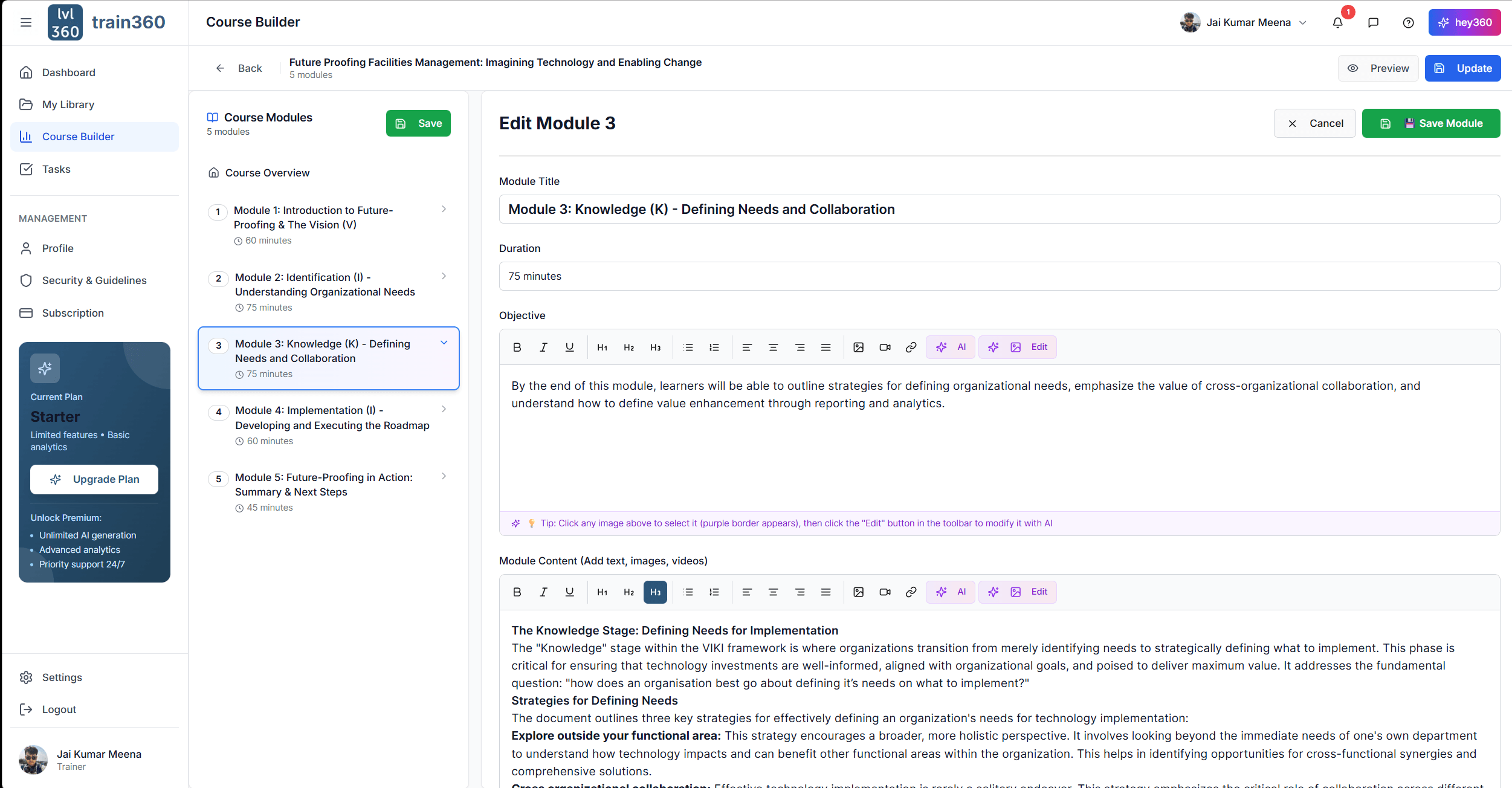The image size is (1512, 788).
Task: Open the AI assistant in the Objective toolbar
Action: click(950, 347)
